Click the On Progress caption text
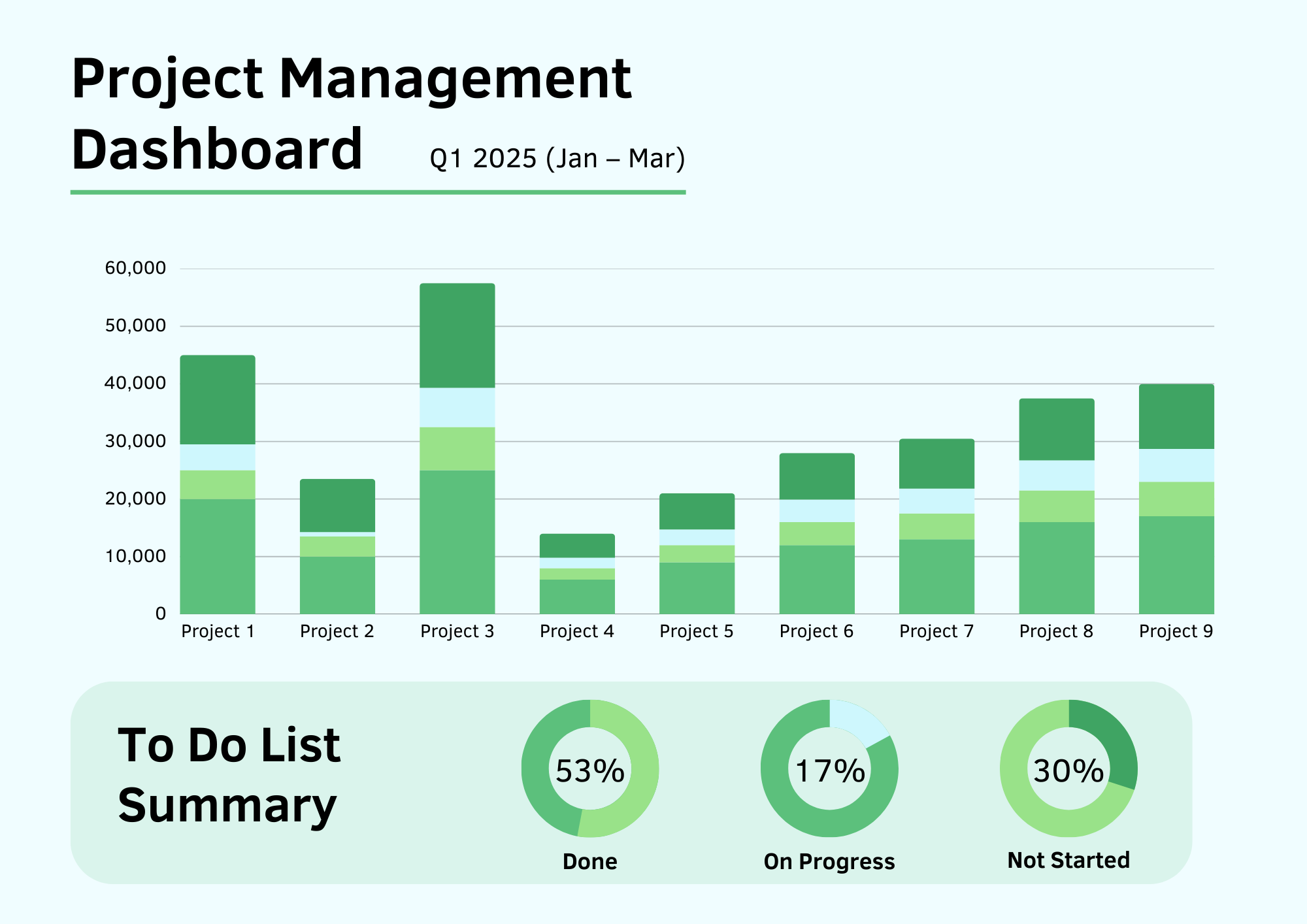Image resolution: width=1307 pixels, height=924 pixels. [x=829, y=862]
